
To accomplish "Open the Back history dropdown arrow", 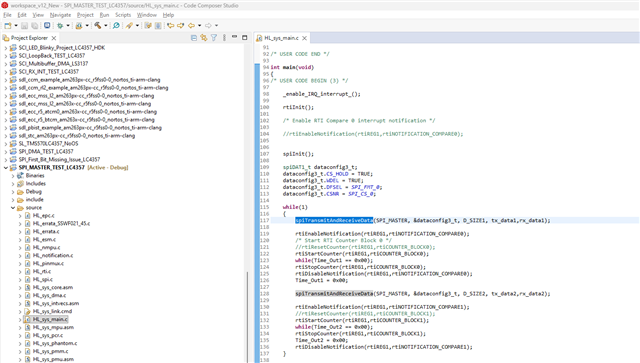I will (x=200, y=25).
